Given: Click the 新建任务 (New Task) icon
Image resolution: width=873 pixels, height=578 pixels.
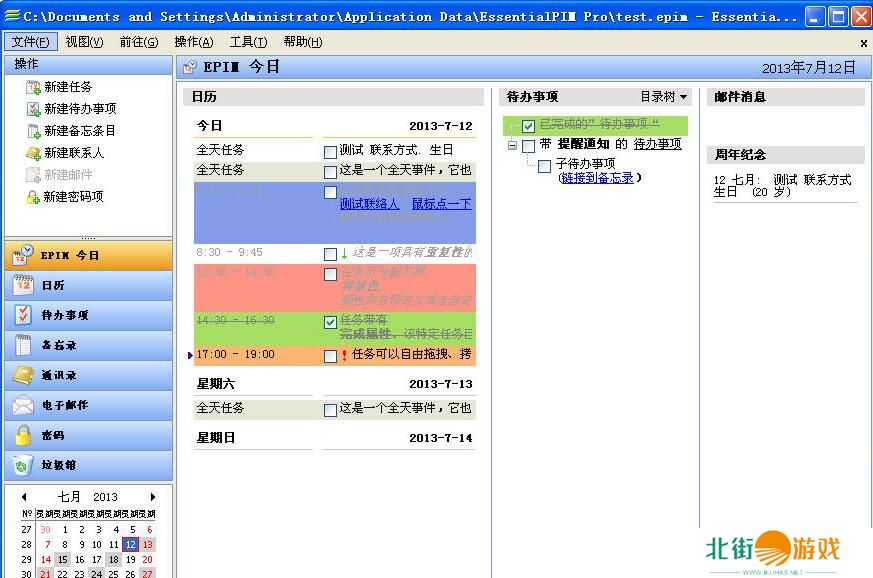Looking at the screenshot, I should [33, 87].
